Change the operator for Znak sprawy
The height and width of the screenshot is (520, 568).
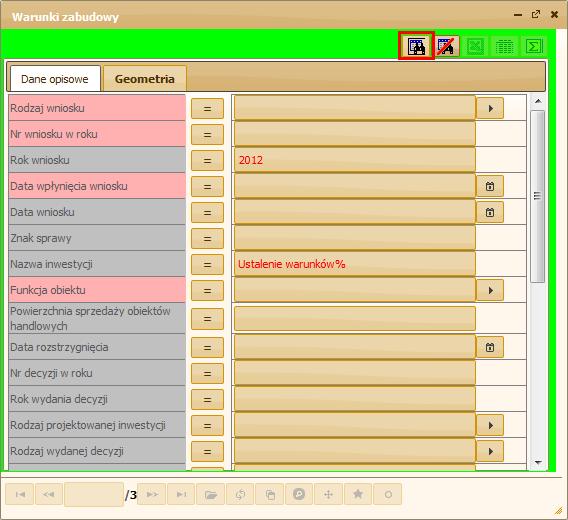coord(207,238)
